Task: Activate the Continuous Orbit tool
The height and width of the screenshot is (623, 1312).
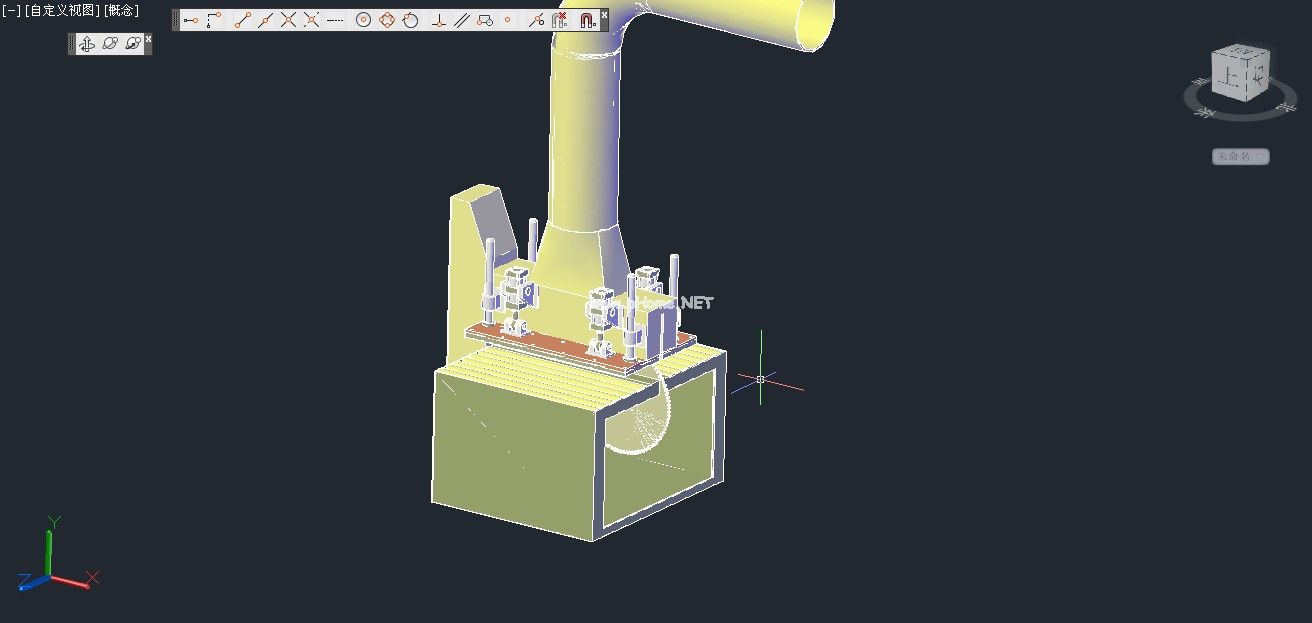Action: click(x=131, y=44)
